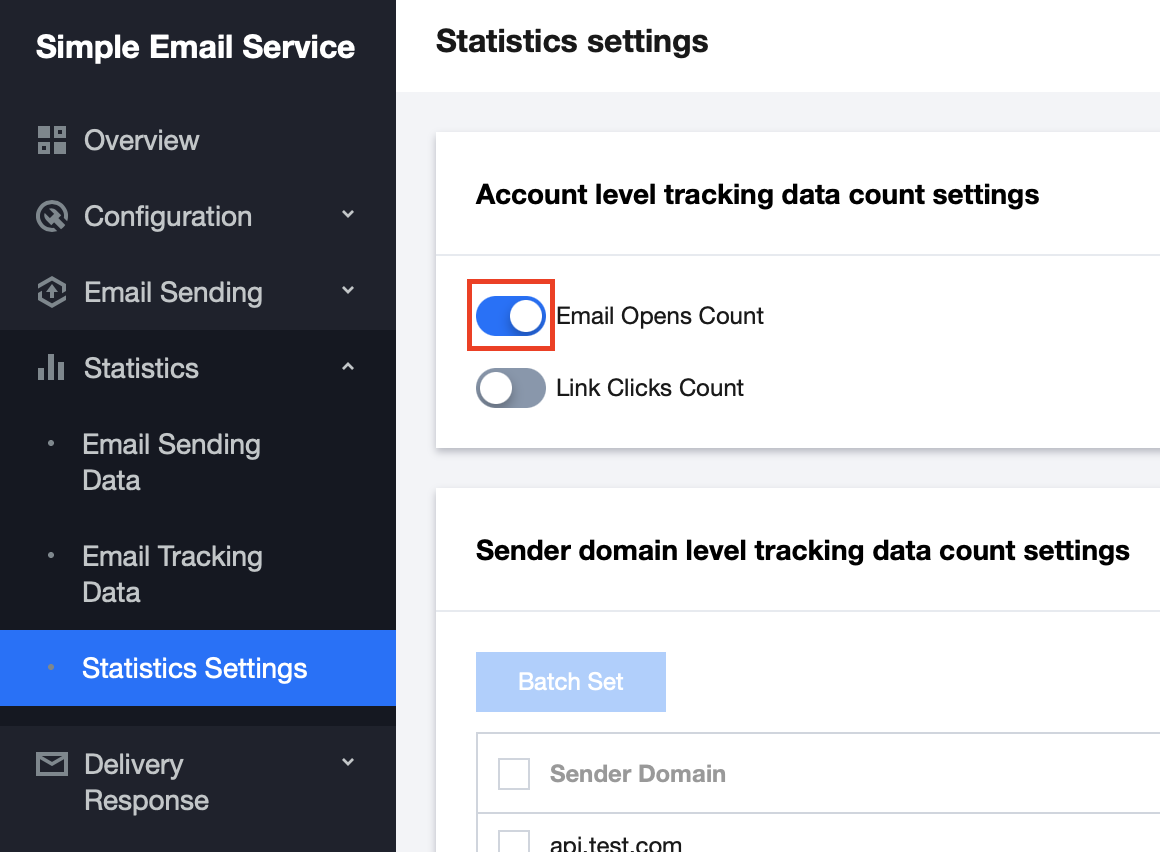Click the Statistics bar chart icon
This screenshot has width=1160, height=852.
[x=51, y=368]
